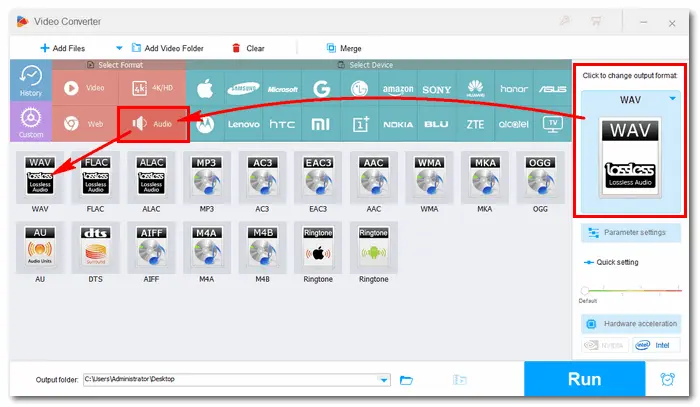The image size is (700, 407).
Task: Select the Motorola device category
Action: click(205, 124)
